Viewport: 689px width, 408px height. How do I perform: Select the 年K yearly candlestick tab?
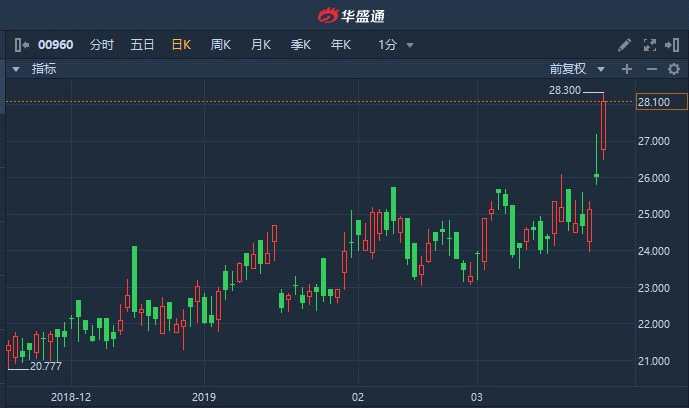pyautogui.click(x=340, y=45)
